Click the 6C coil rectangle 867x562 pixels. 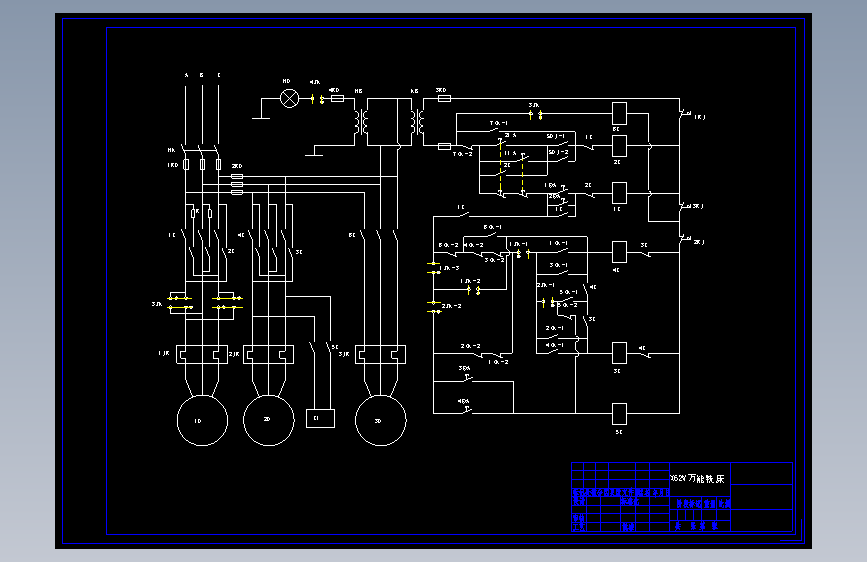click(x=619, y=113)
